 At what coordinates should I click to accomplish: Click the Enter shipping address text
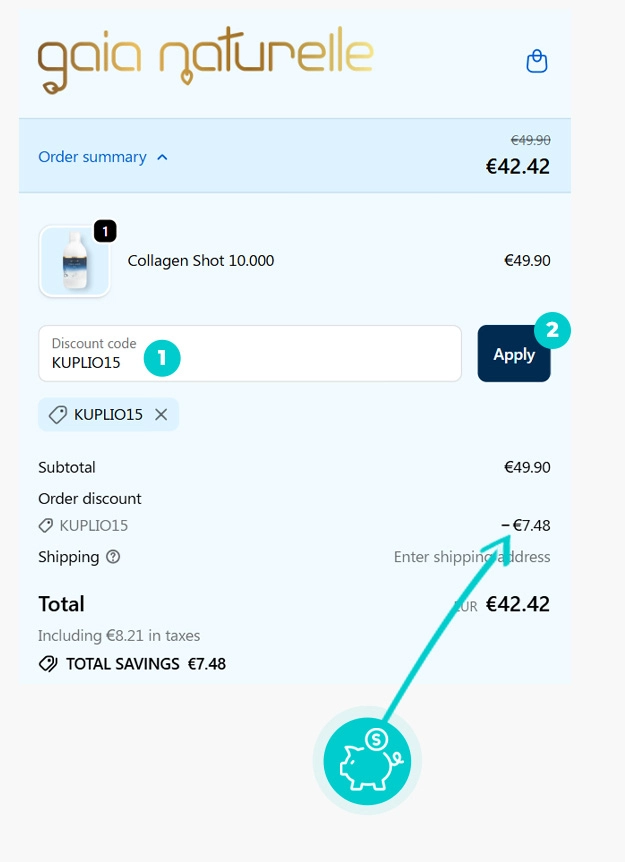472,557
